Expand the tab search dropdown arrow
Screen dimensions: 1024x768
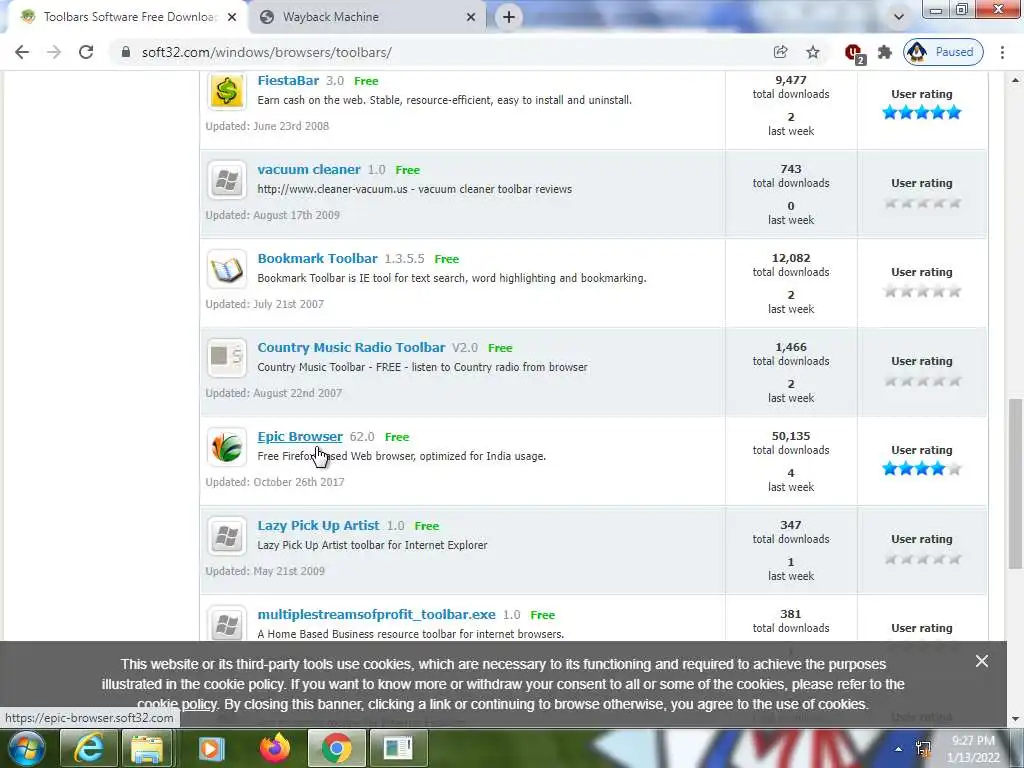(x=899, y=17)
